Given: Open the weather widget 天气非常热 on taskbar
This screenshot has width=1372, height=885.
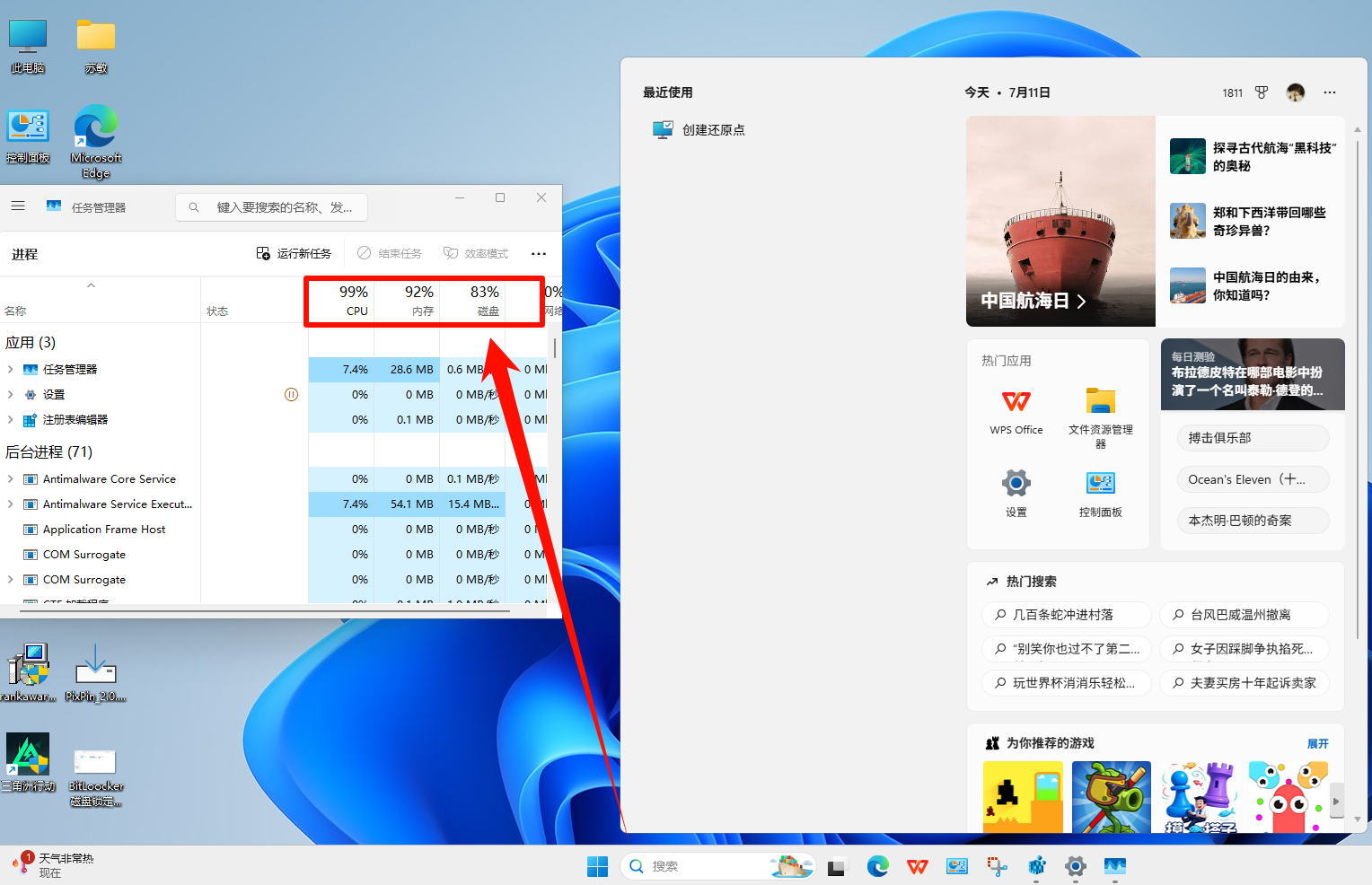Looking at the screenshot, I should [54, 865].
